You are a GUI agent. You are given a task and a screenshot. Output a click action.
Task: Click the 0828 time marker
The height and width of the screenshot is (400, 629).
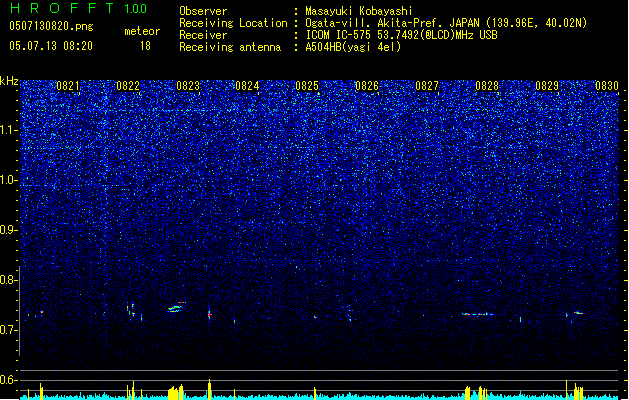487,85
